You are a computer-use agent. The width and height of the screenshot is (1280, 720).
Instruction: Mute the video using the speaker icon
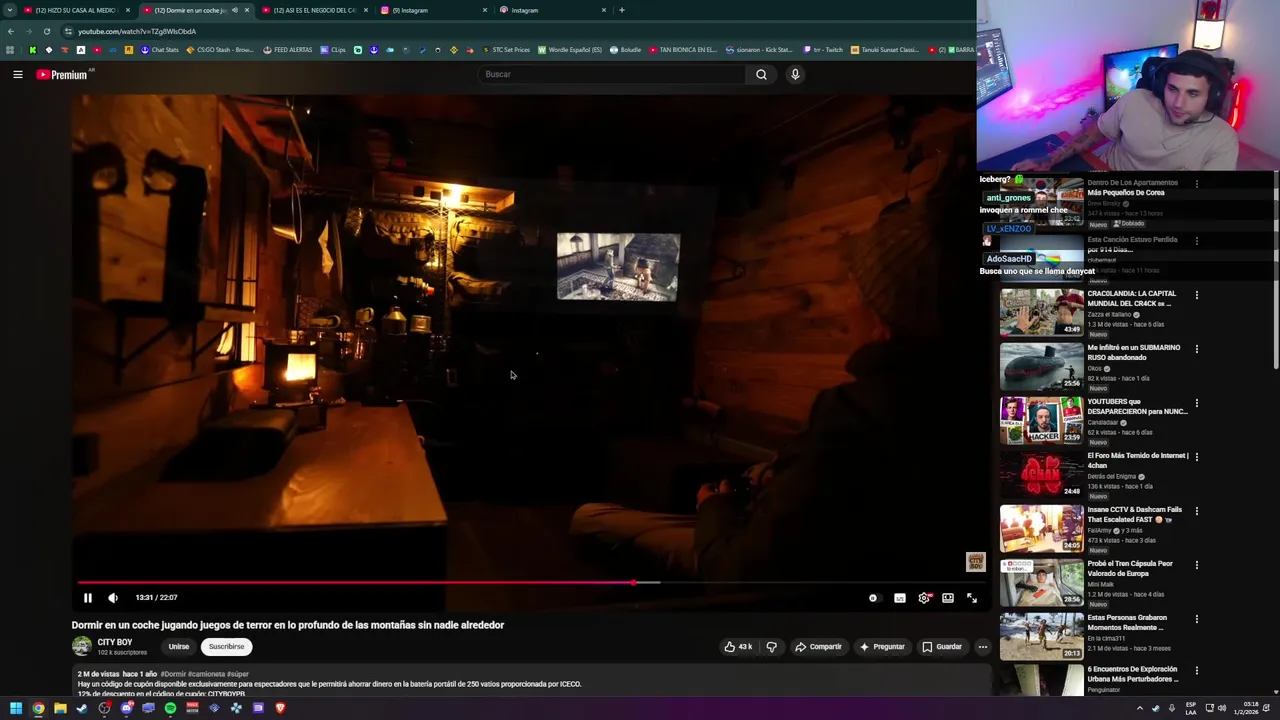[x=113, y=598]
